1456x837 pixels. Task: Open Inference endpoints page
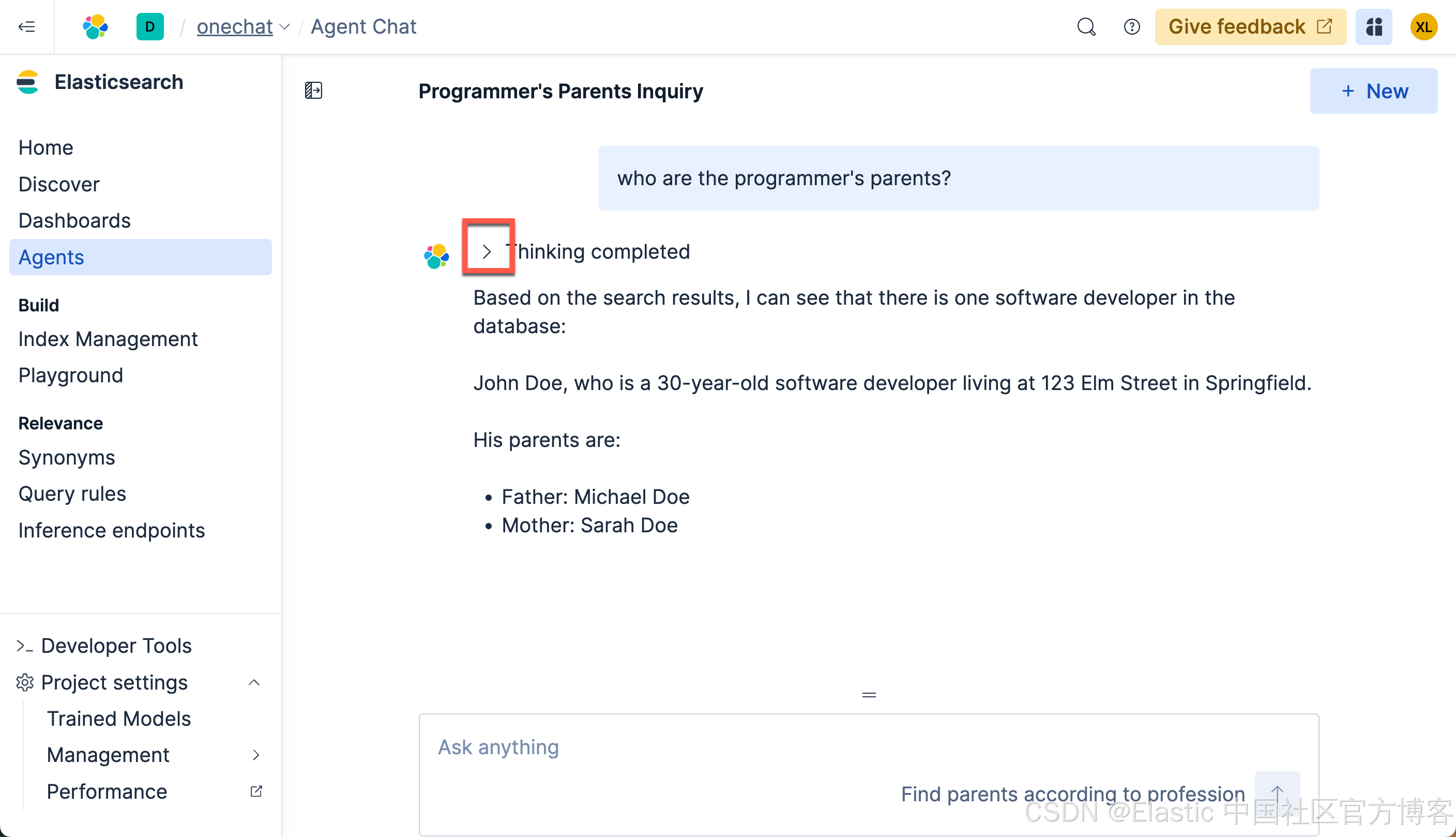112,530
